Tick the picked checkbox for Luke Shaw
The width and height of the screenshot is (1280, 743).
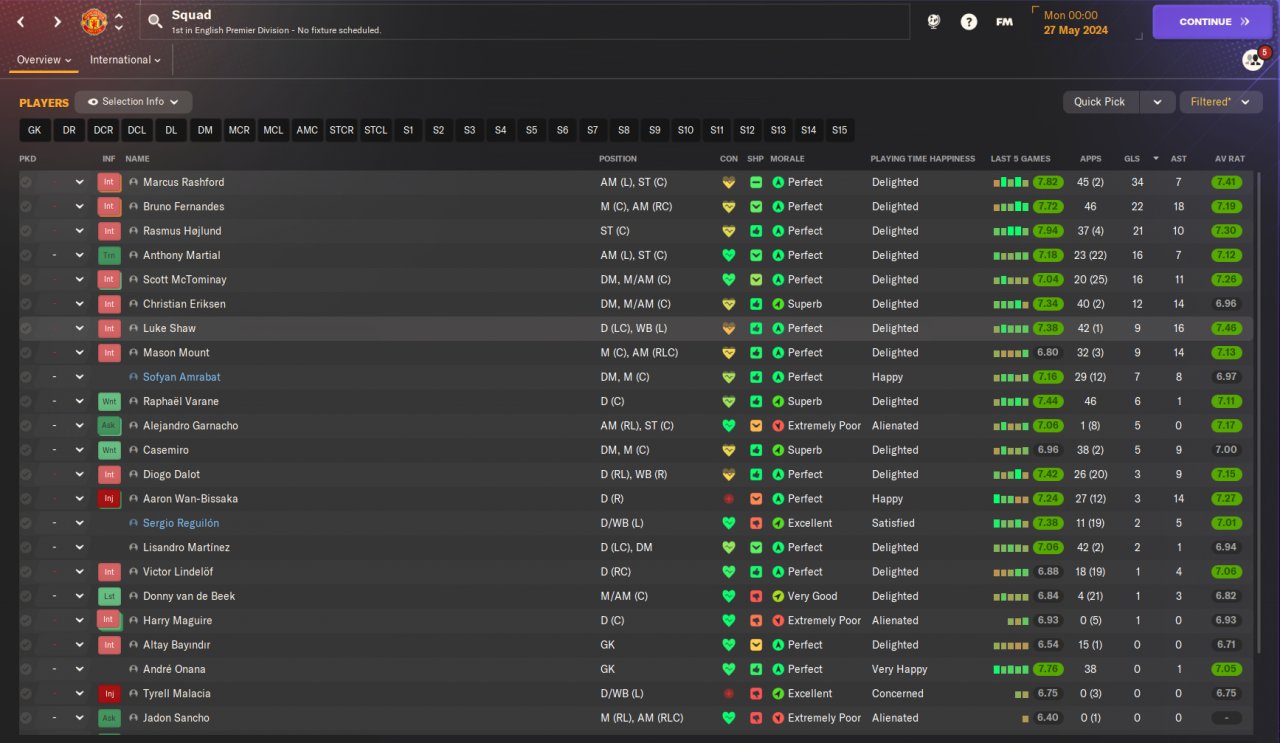(26, 328)
